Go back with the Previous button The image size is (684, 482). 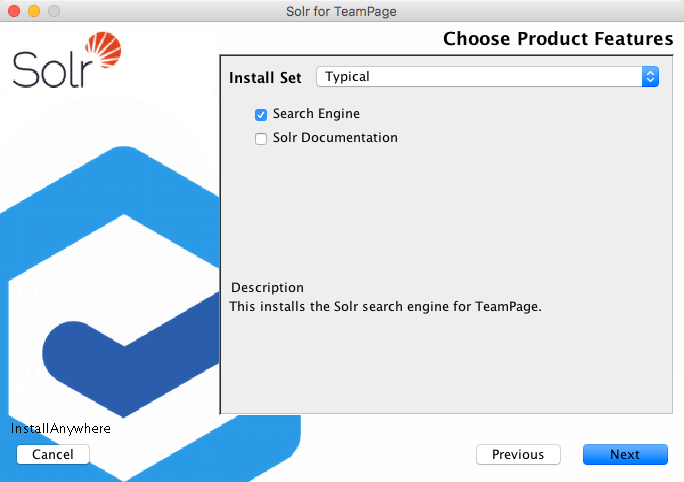click(x=518, y=455)
